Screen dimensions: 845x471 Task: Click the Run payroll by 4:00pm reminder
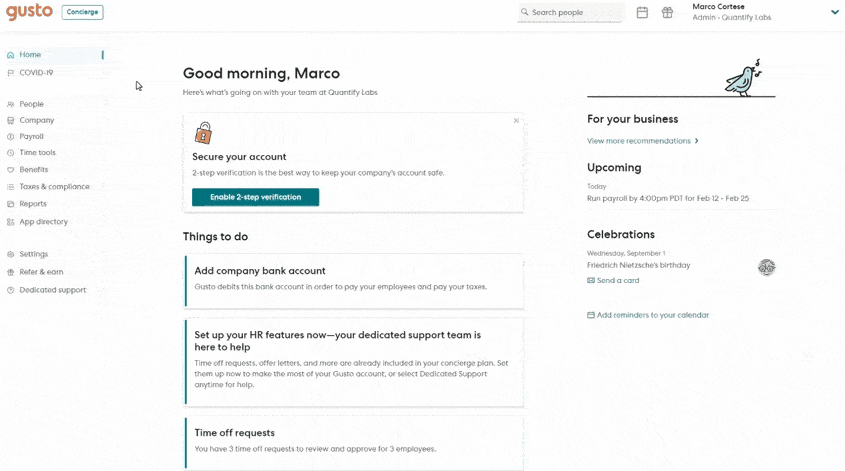pos(668,198)
